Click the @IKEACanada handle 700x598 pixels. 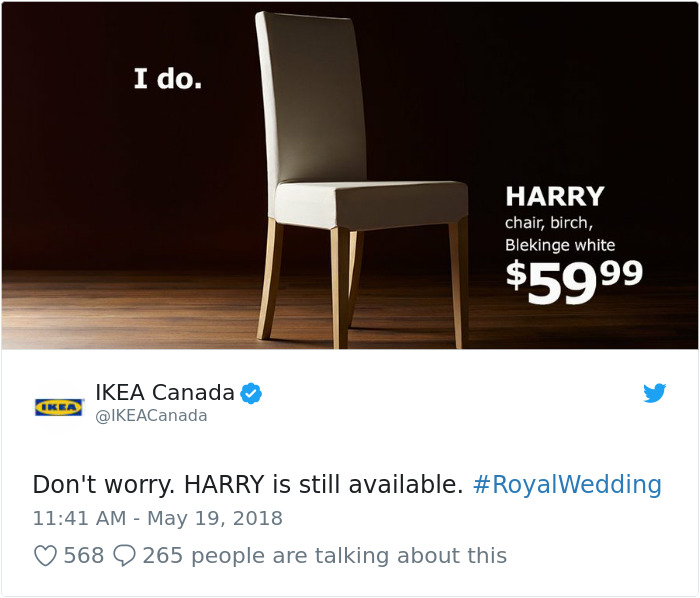(x=151, y=415)
